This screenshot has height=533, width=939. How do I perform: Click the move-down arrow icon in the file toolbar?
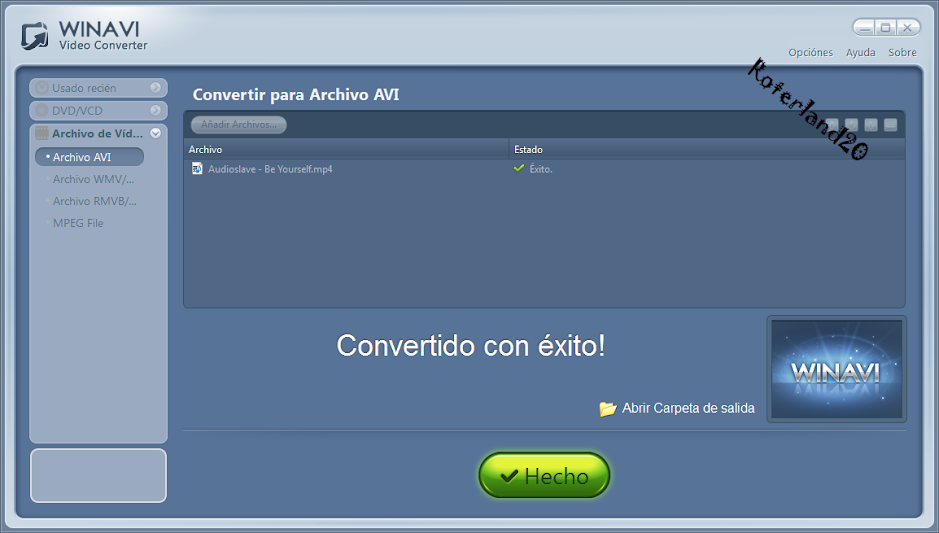[851, 125]
